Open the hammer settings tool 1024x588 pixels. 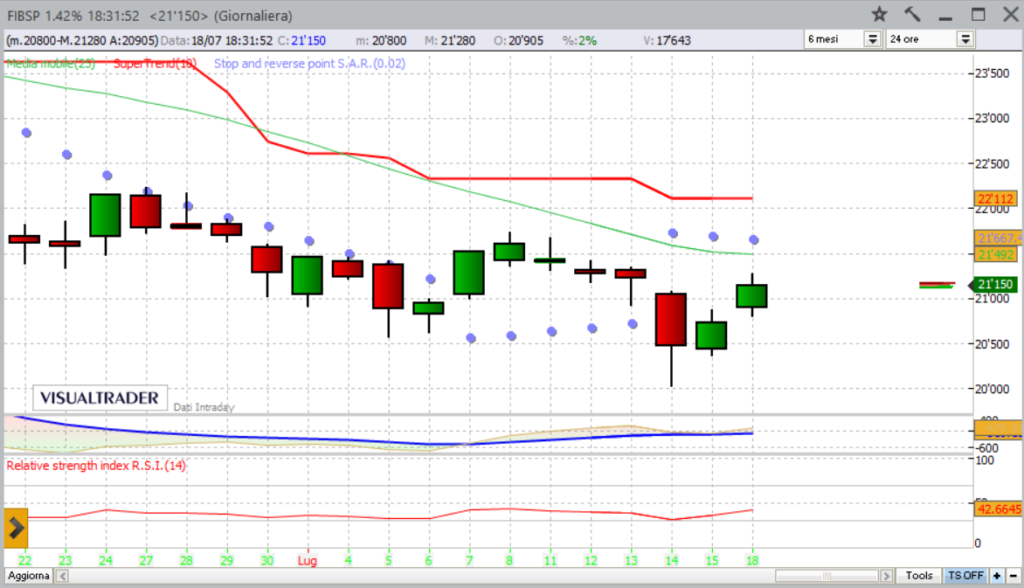tap(912, 14)
